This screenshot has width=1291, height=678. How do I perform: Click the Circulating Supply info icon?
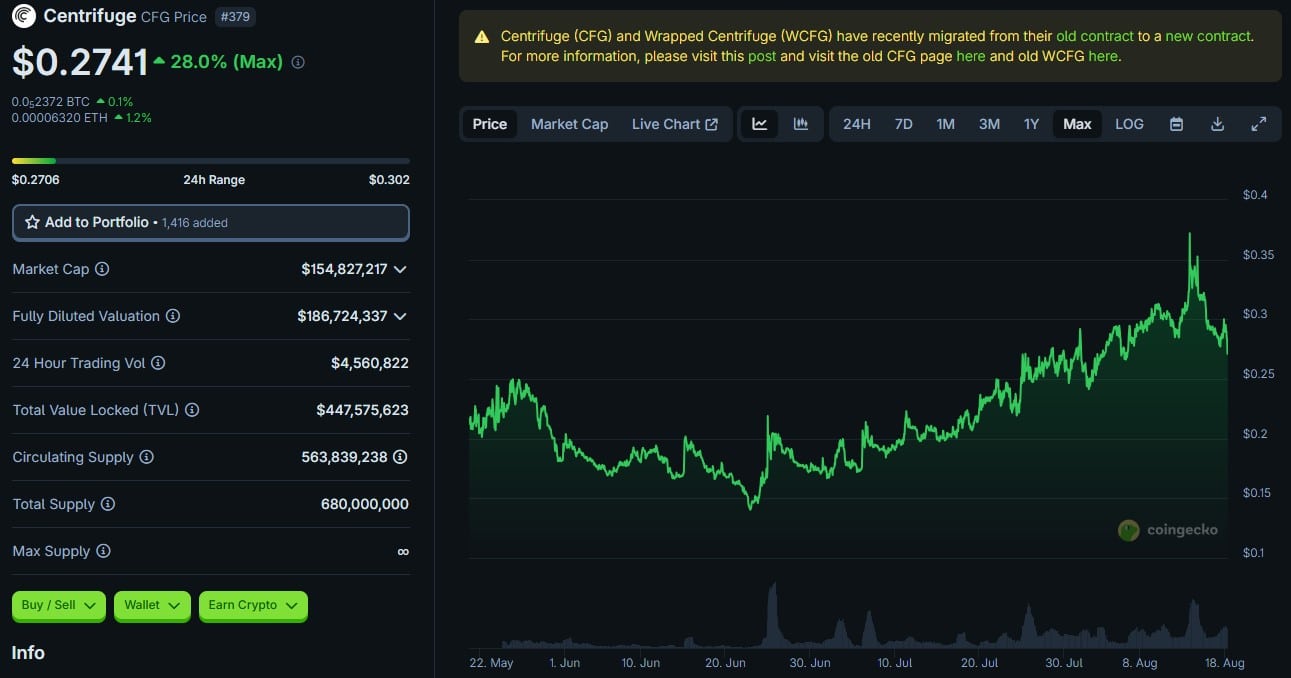146,457
